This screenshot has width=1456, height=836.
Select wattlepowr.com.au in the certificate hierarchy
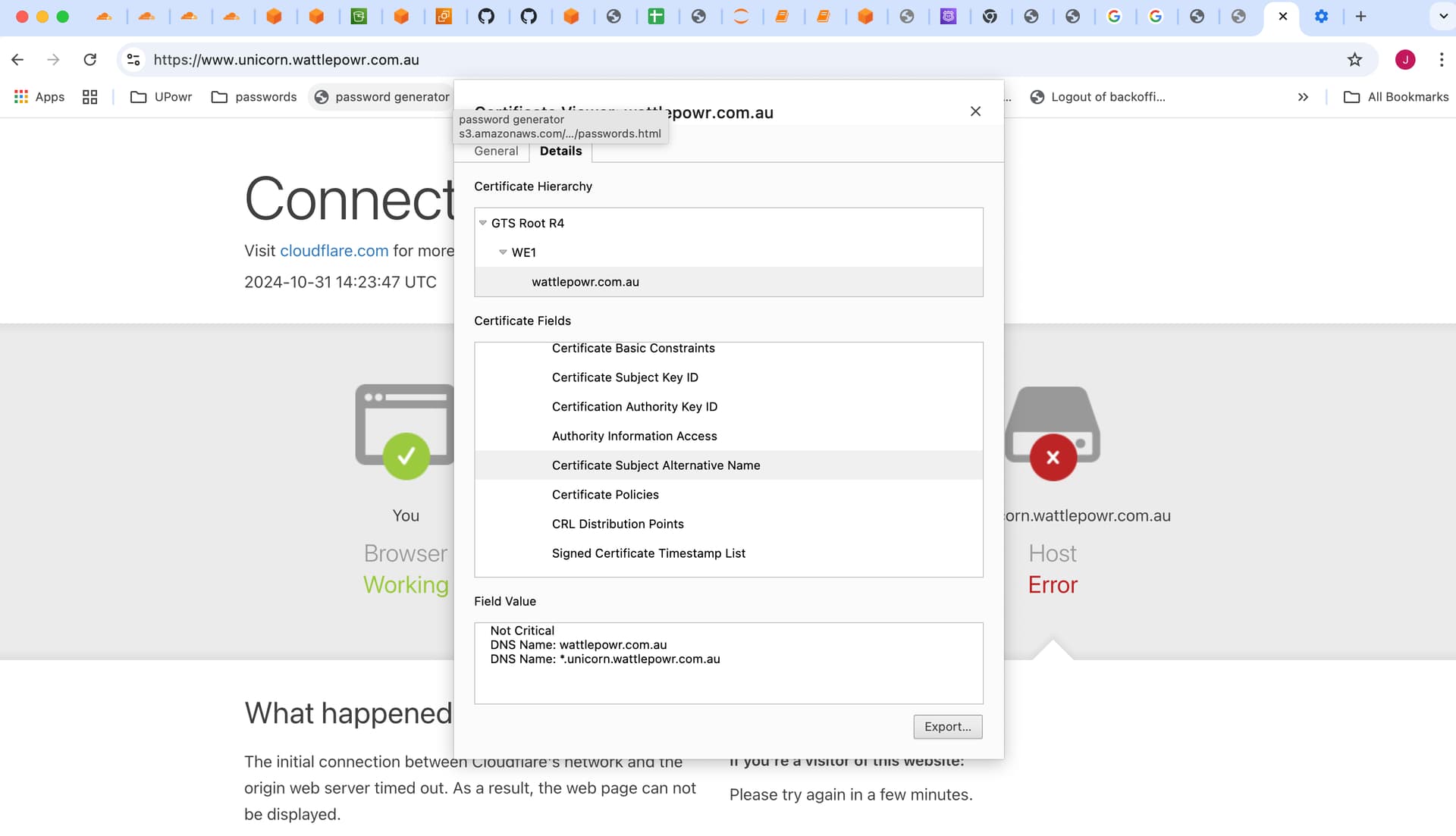[x=728, y=282]
